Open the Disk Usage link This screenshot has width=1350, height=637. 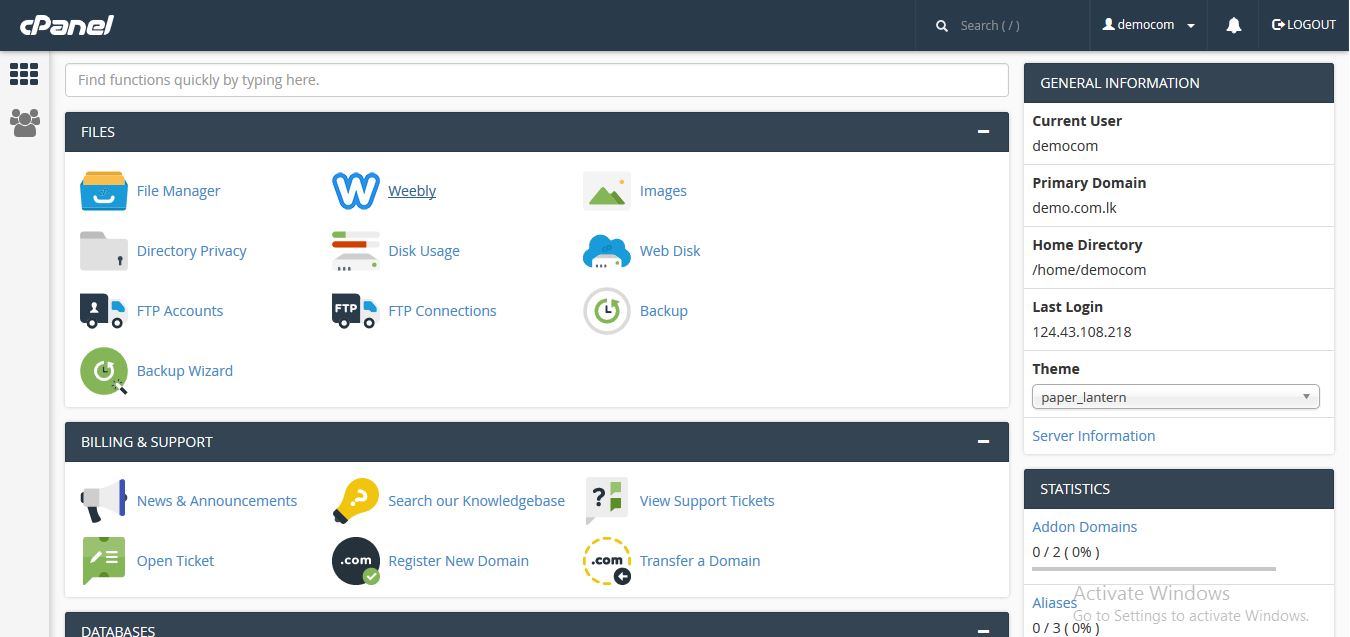click(x=424, y=251)
